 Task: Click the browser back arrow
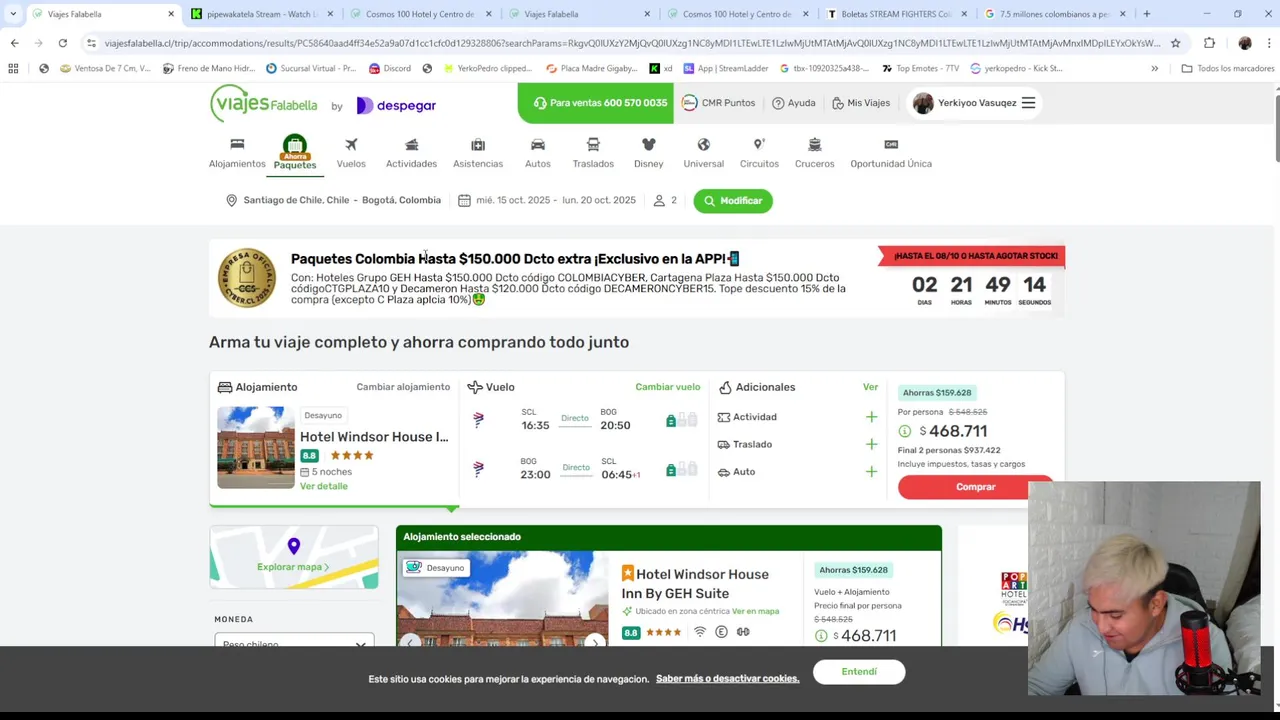[x=14, y=43]
